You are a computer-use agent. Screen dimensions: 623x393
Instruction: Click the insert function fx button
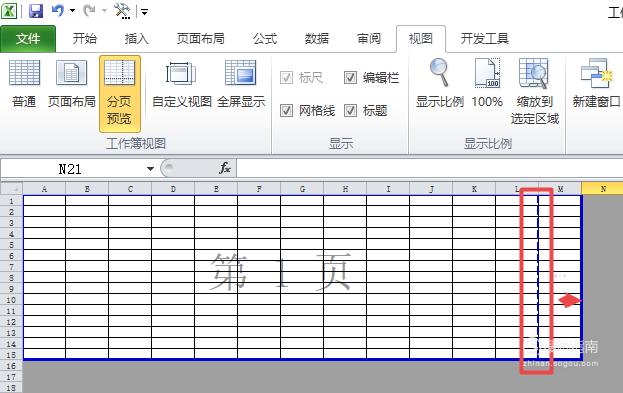pyautogui.click(x=225, y=168)
